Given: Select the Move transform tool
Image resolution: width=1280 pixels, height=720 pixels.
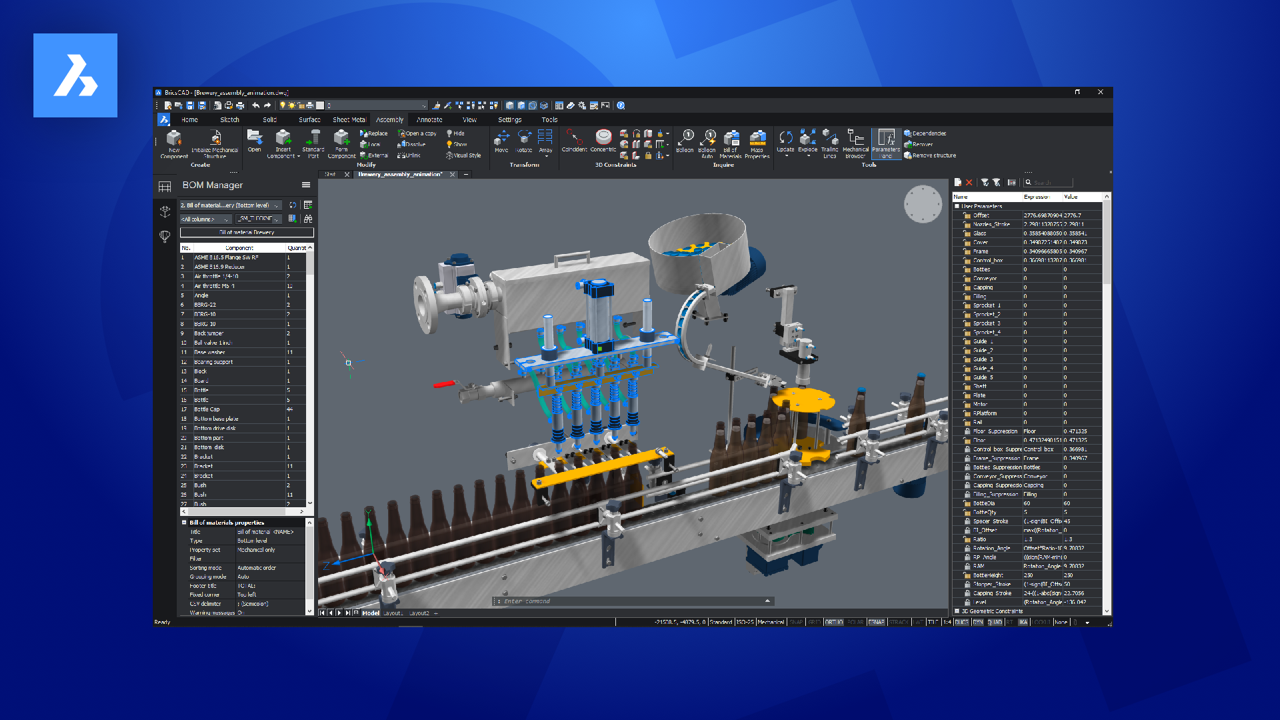Looking at the screenshot, I should point(502,141).
